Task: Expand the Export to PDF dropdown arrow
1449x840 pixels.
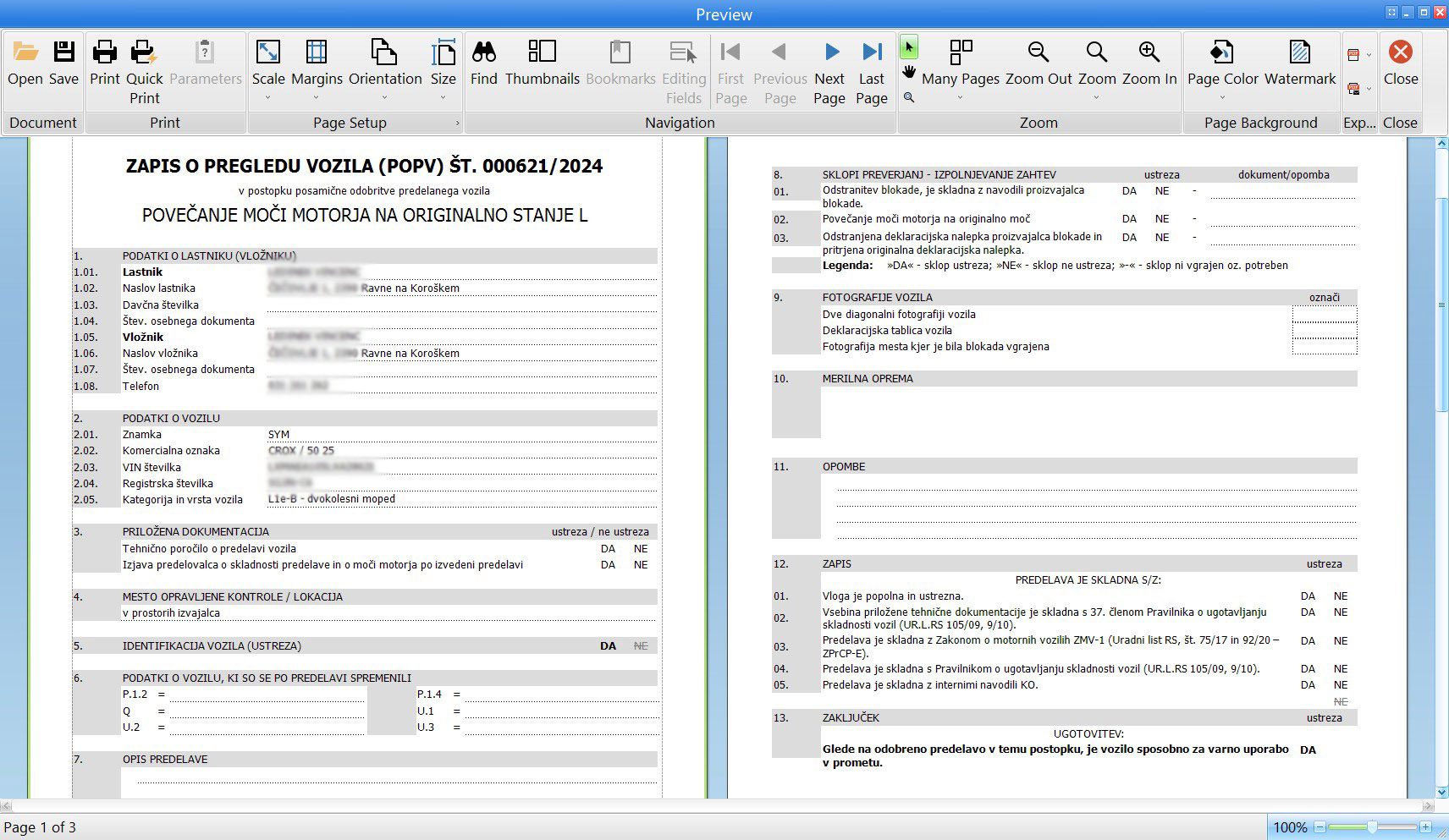Action: pyautogui.click(x=1369, y=56)
